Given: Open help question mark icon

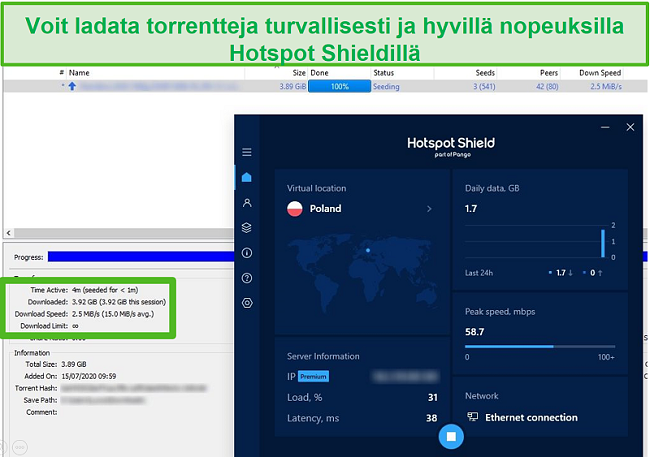Looking at the screenshot, I should tap(247, 278).
